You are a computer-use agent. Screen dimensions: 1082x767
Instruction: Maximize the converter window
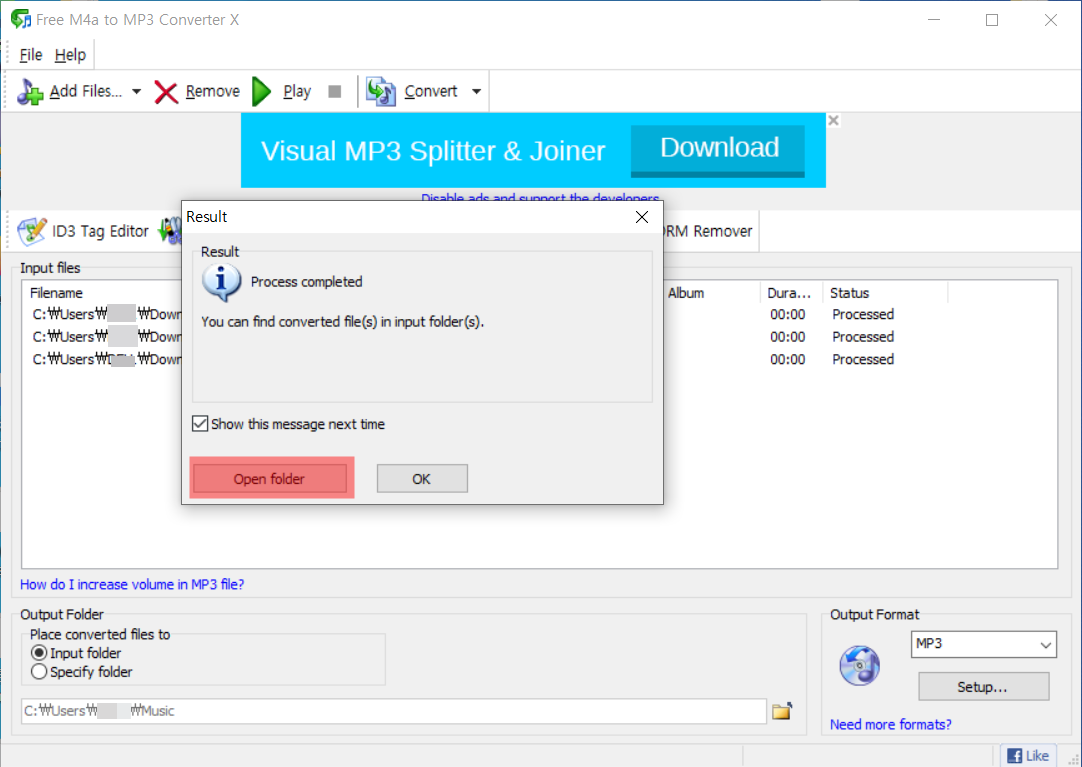tap(992, 20)
